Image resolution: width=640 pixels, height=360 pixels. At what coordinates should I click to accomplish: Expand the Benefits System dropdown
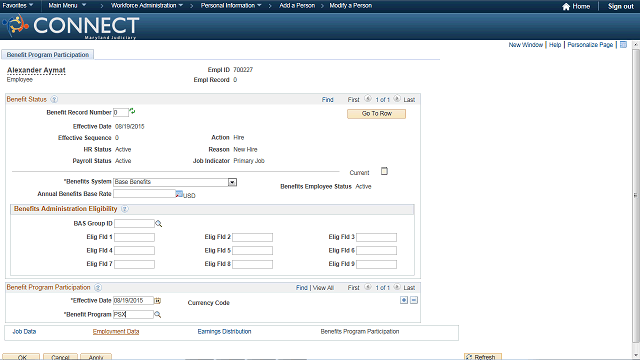(x=232, y=182)
